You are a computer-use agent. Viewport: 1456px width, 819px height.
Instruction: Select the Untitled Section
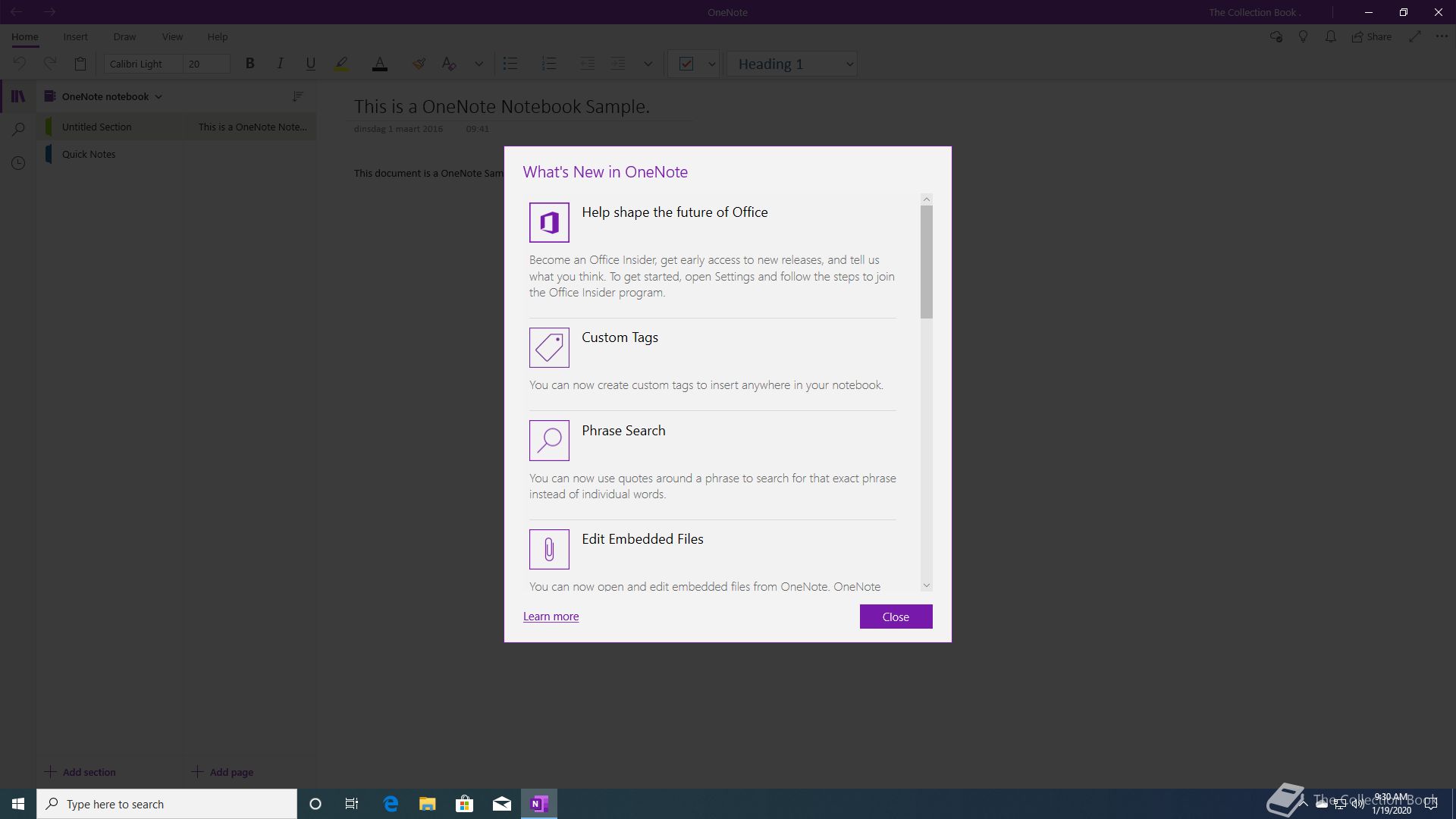[x=111, y=127]
